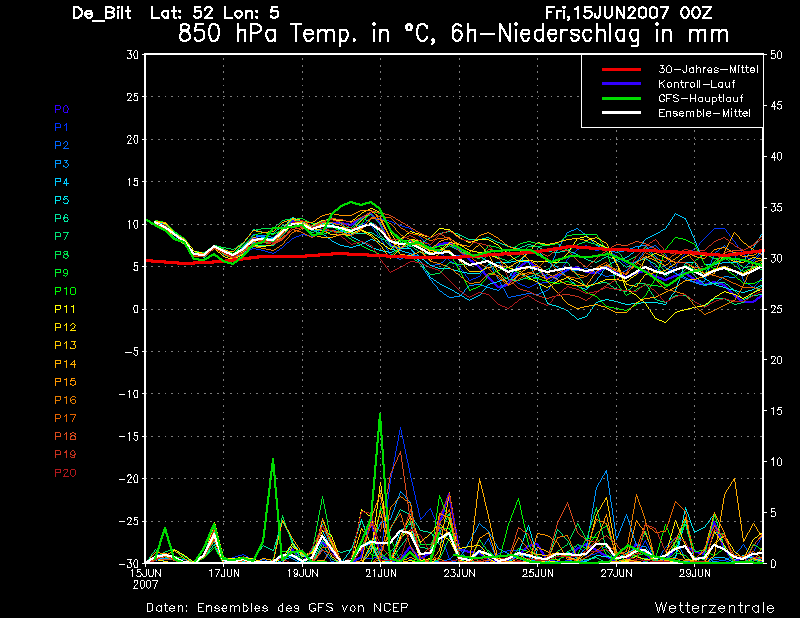Click the 25JUN x-axis label

coord(538,573)
